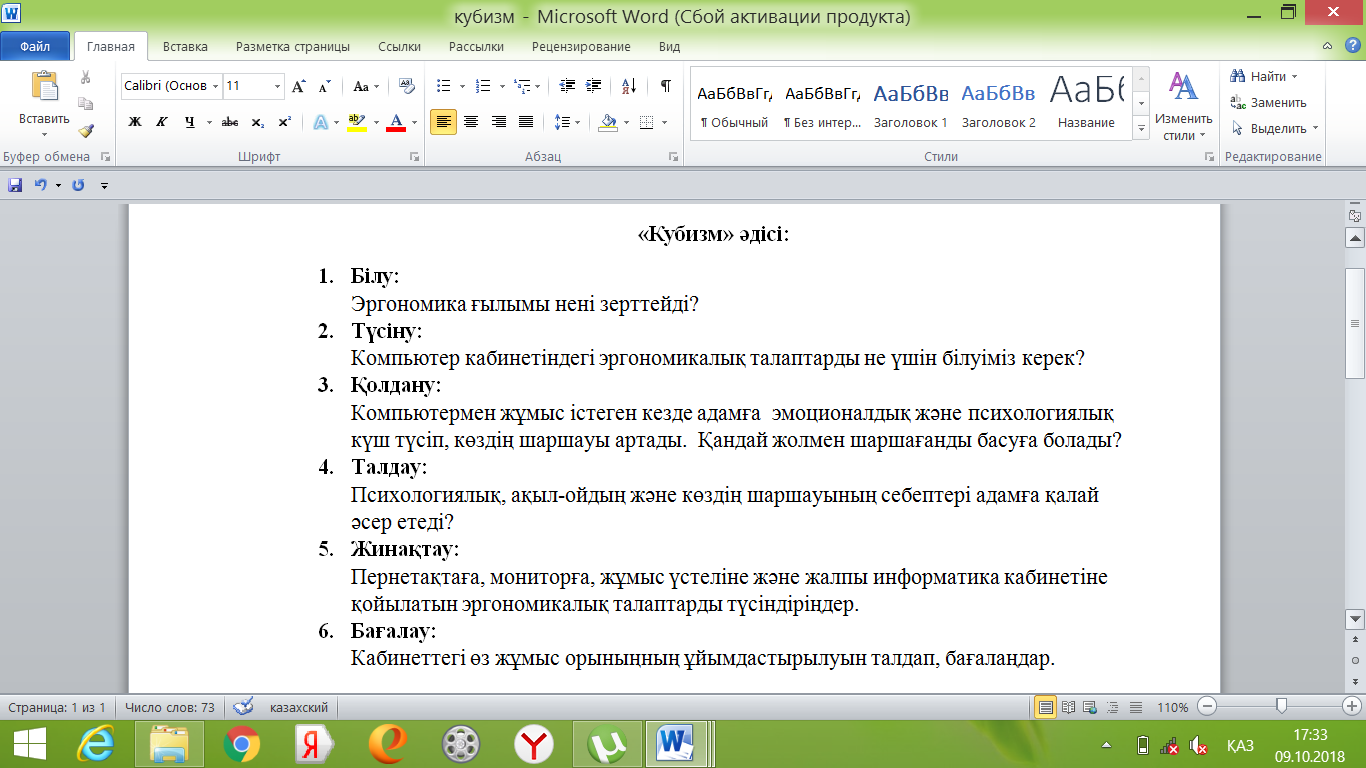Open Internet Explorer from the taskbar
The height and width of the screenshot is (768, 1366).
pyautogui.click(x=96, y=744)
